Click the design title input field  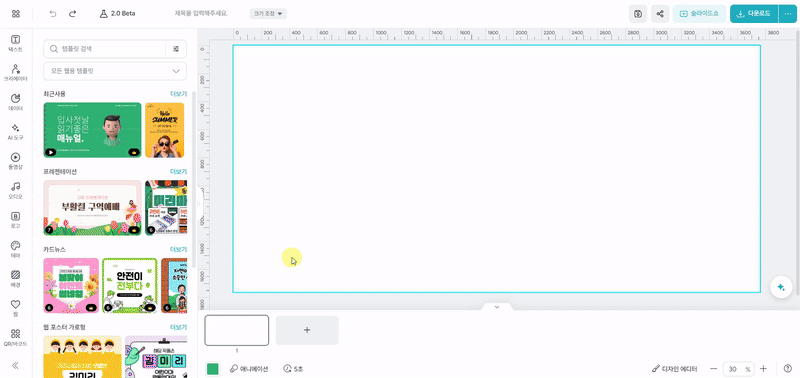(x=201, y=14)
